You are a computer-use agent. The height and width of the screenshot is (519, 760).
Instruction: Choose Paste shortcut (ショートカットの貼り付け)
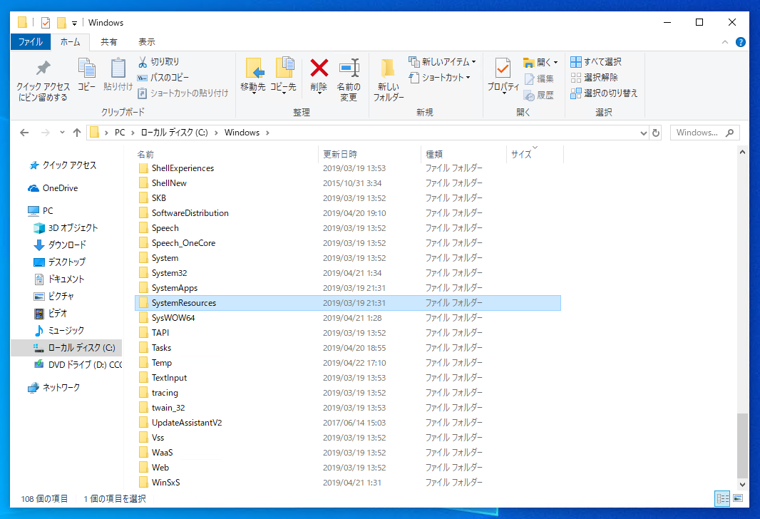pos(183,93)
